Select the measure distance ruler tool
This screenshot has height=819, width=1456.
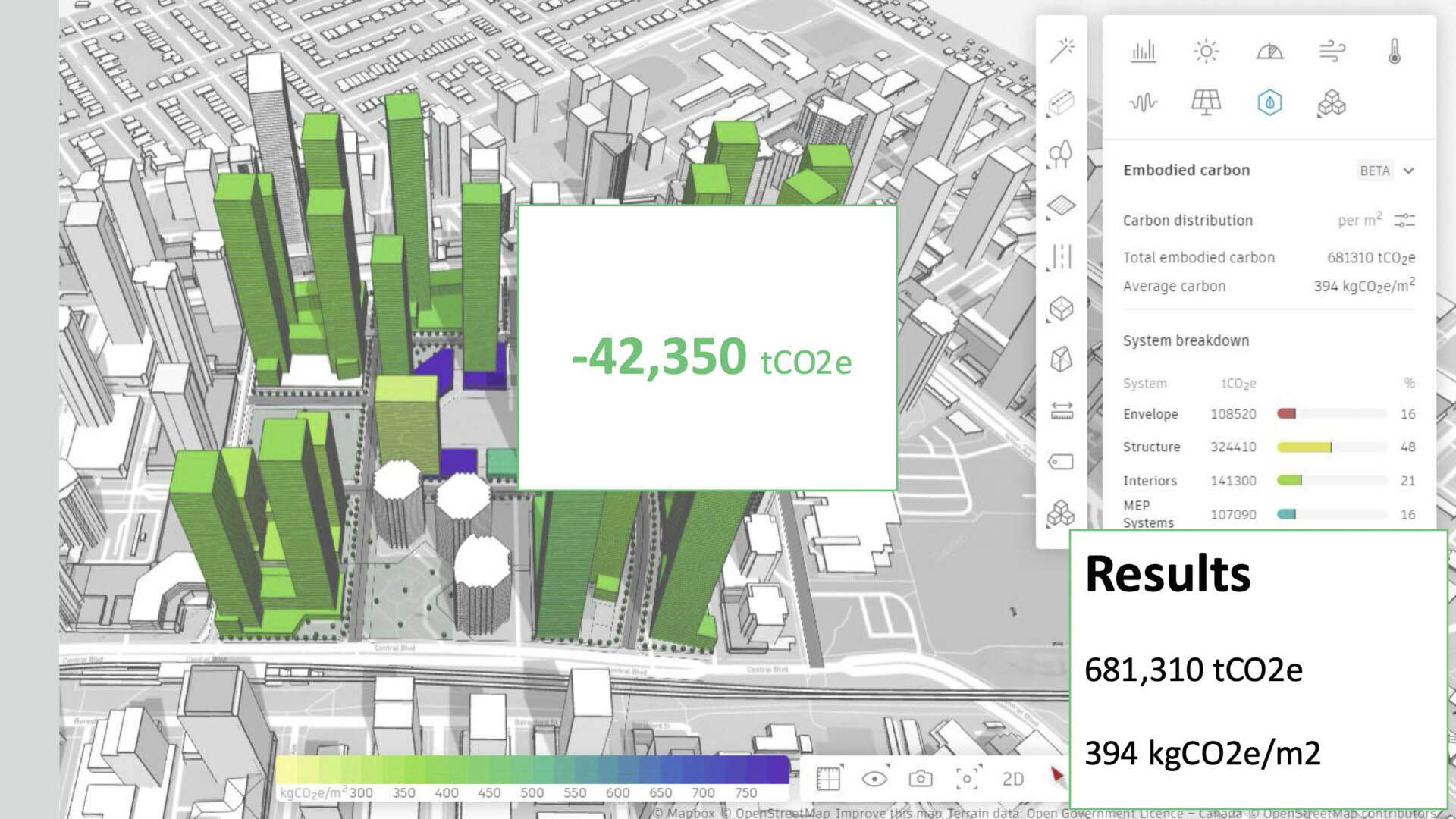[1061, 411]
